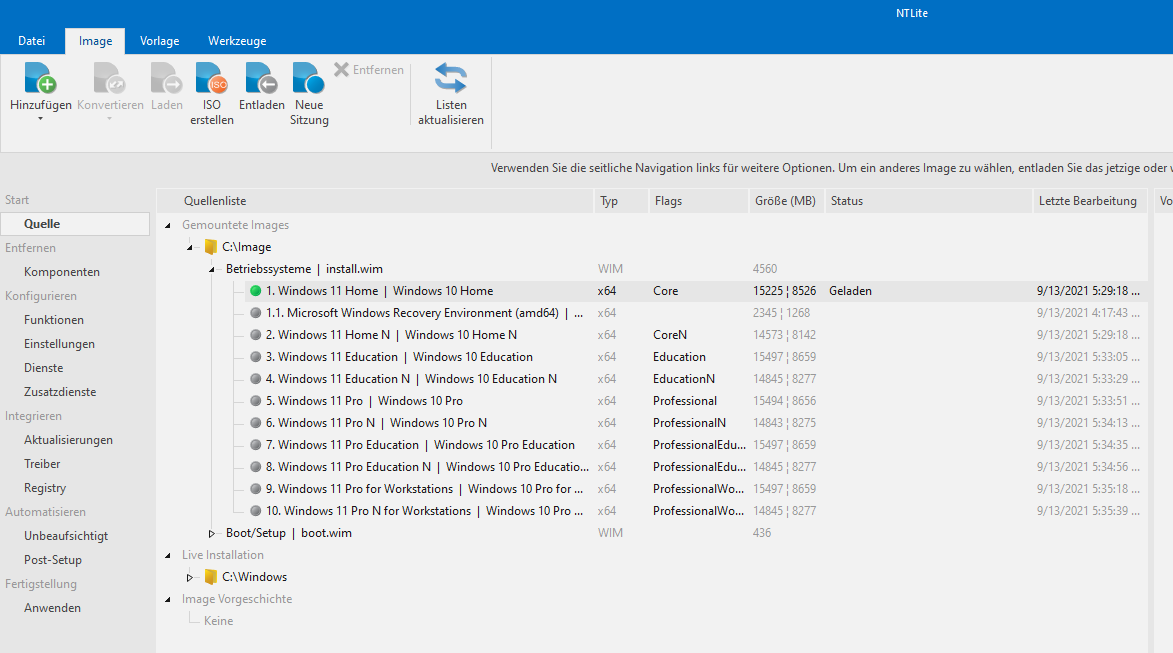Screen dimensions: 1173x653
Task: Collapse the C:\Image folder node
Action: (189, 247)
